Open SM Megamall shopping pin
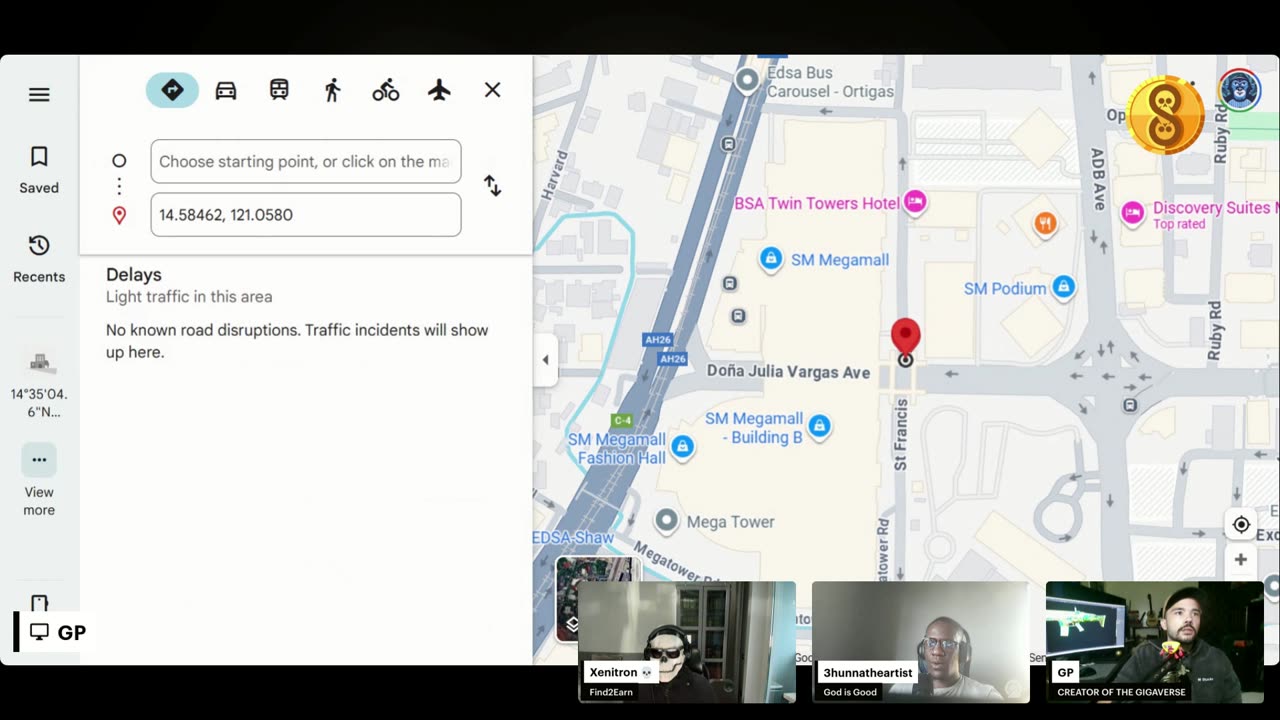The width and height of the screenshot is (1280, 720). 770,259
